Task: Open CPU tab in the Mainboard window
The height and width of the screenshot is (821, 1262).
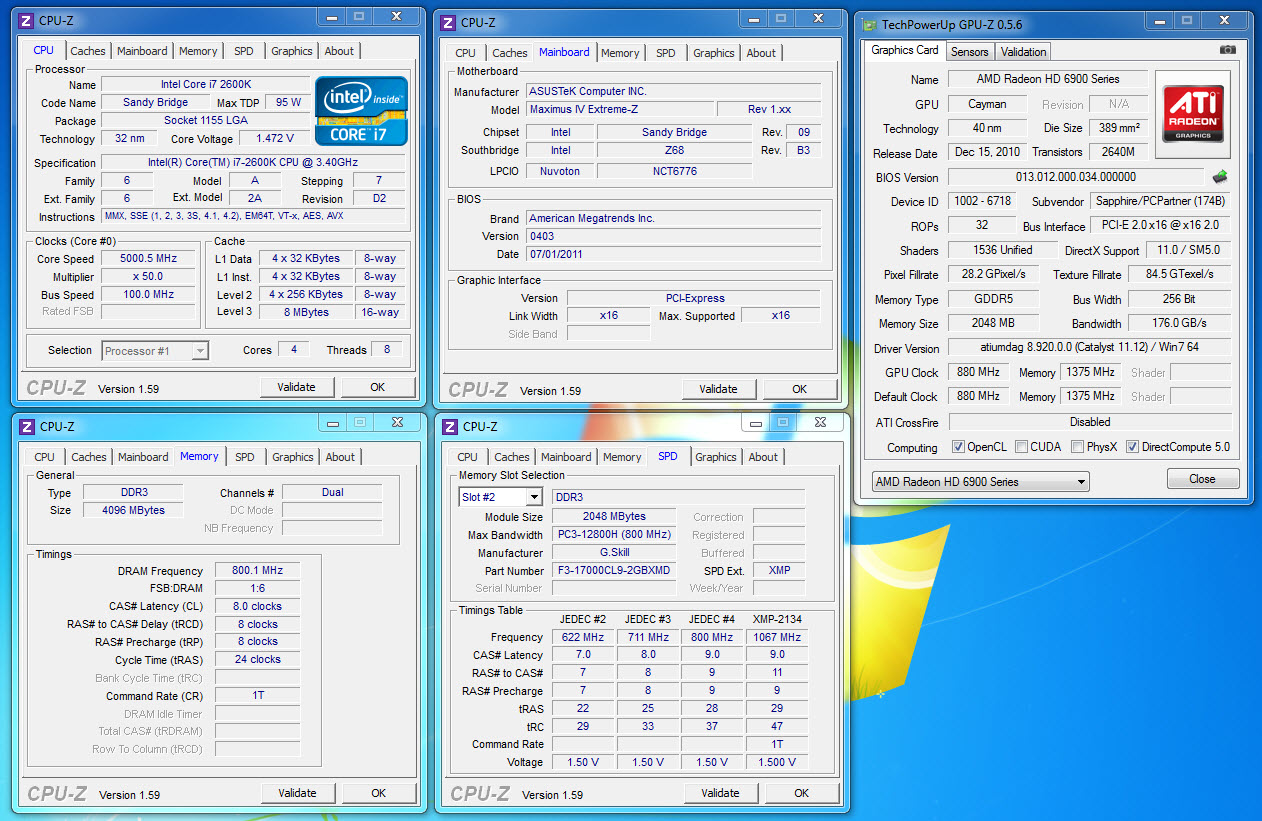Action: point(465,53)
